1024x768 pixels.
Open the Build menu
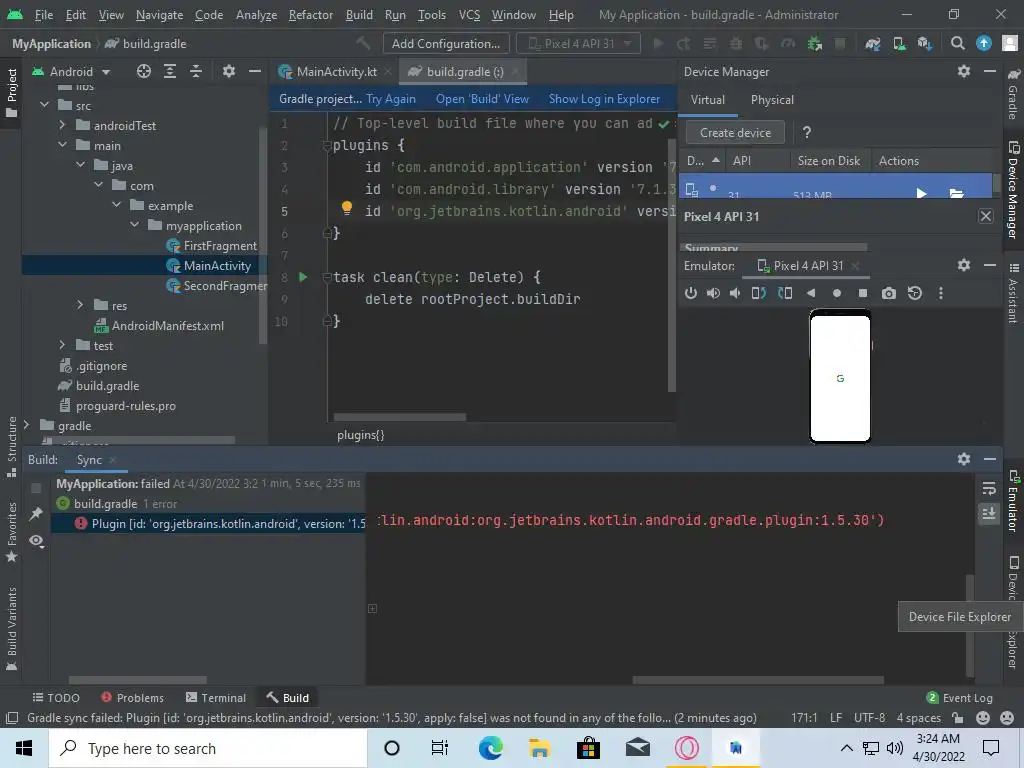[359, 14]
